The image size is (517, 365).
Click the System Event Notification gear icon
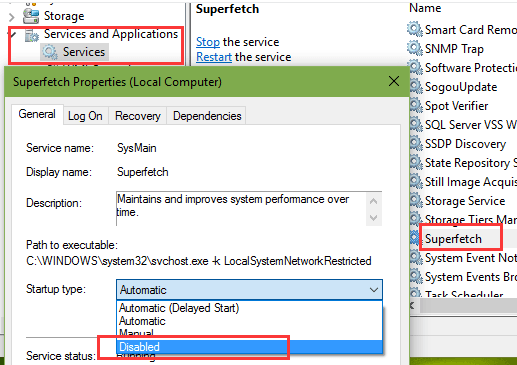415,258
